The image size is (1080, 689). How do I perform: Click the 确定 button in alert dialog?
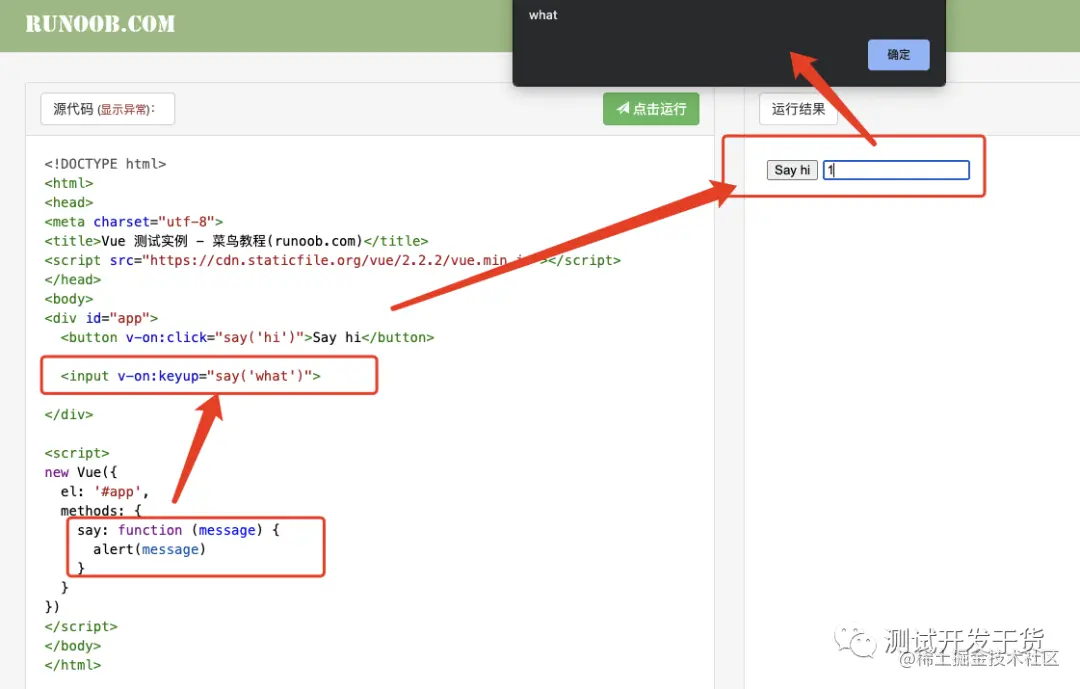click(898, 54)
